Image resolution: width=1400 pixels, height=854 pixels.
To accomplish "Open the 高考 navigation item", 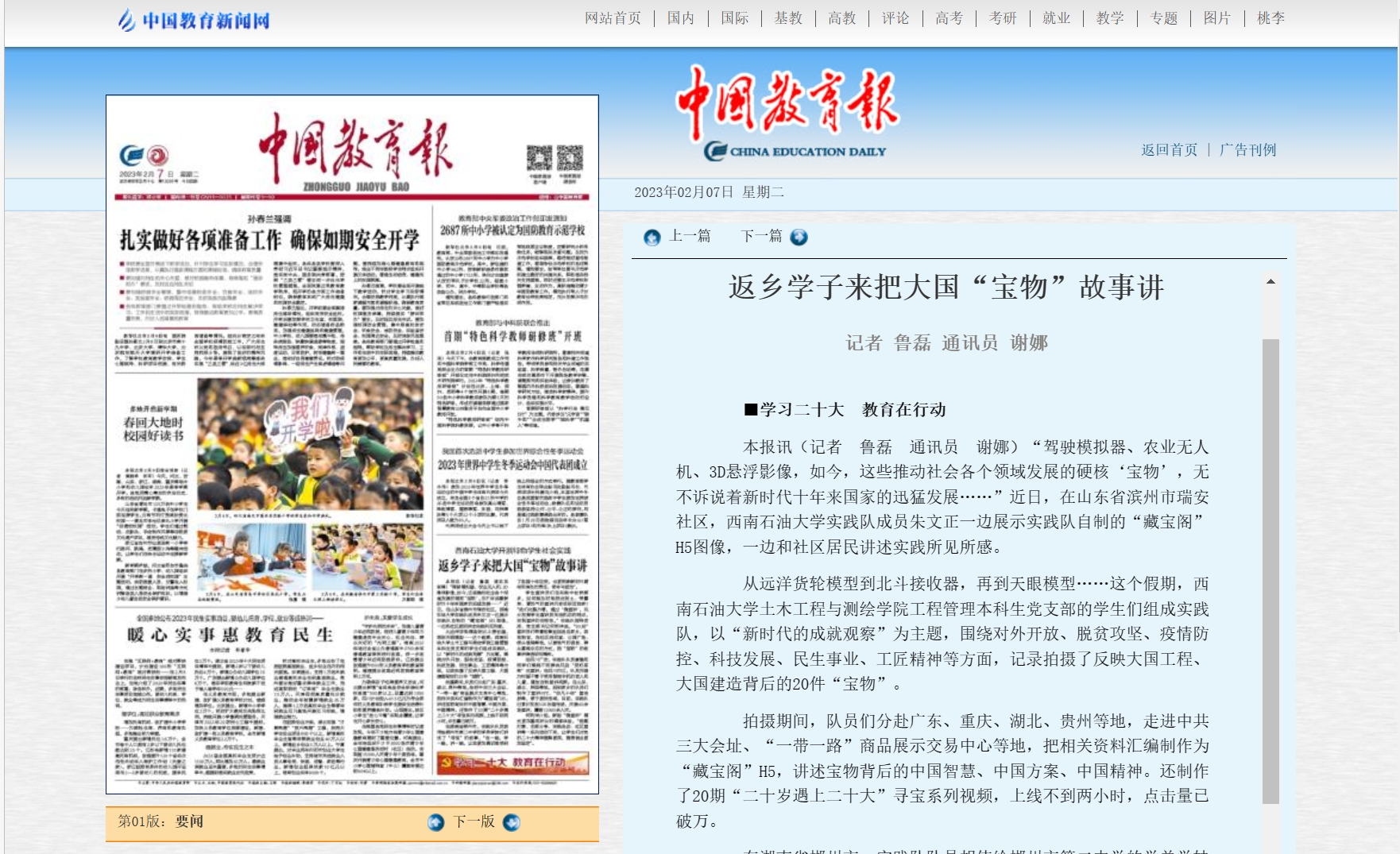I will pos(949,18).
